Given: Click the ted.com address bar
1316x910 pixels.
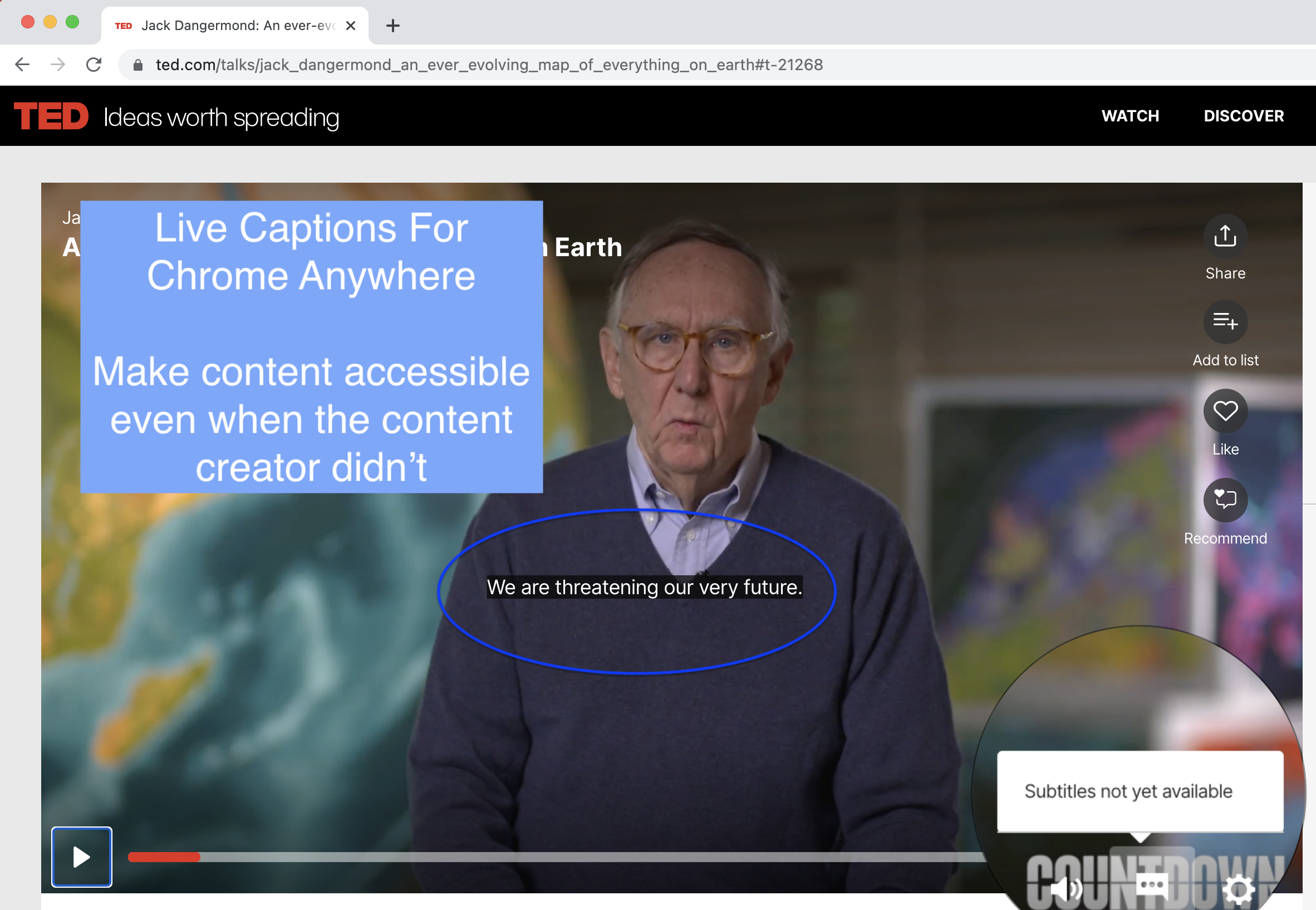Looking at the screenshot, I should pos(489,65).
